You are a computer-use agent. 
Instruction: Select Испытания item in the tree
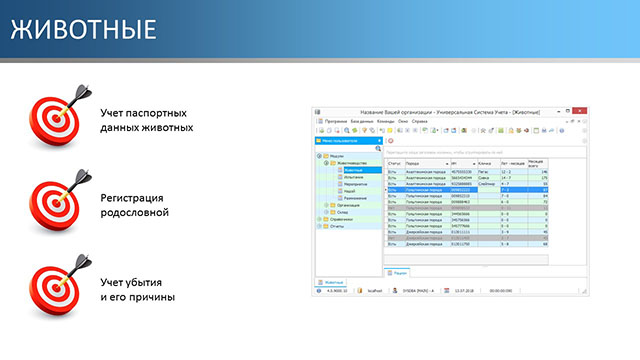(x=353, y=177)
